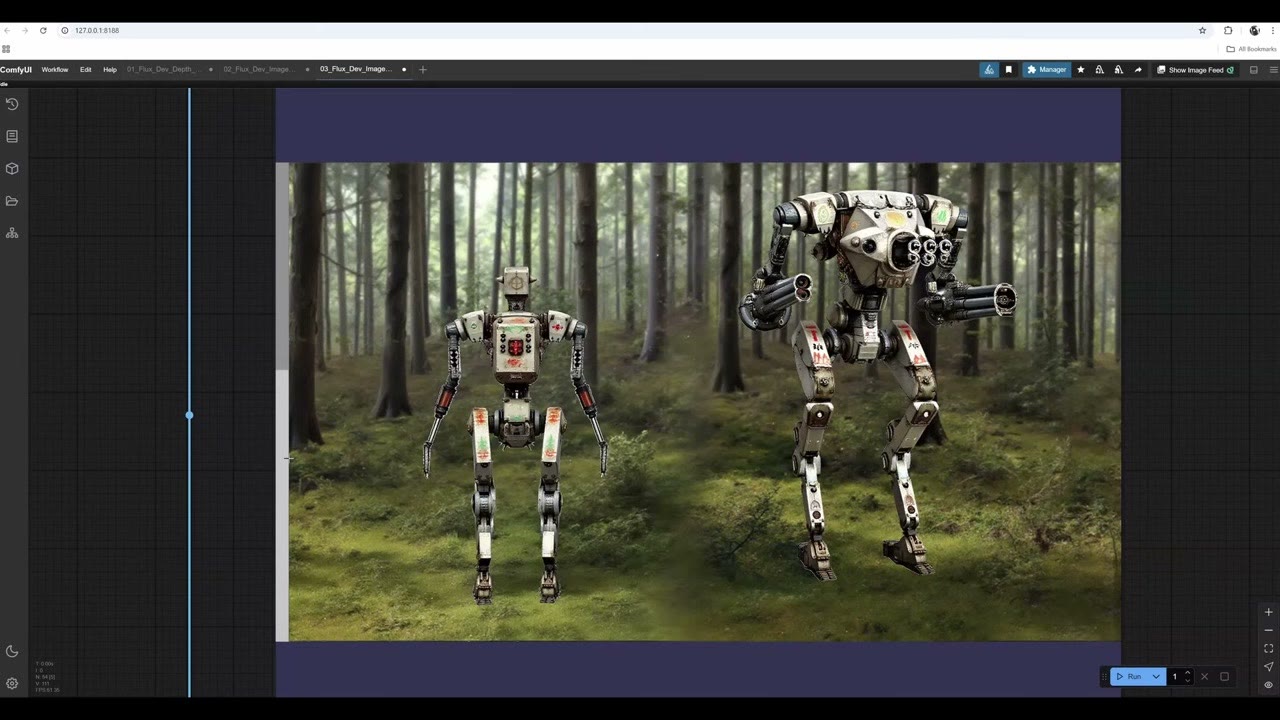Click the star favorites icon
This screenshot has width=1280, height=720.
tap(1081, 70)
